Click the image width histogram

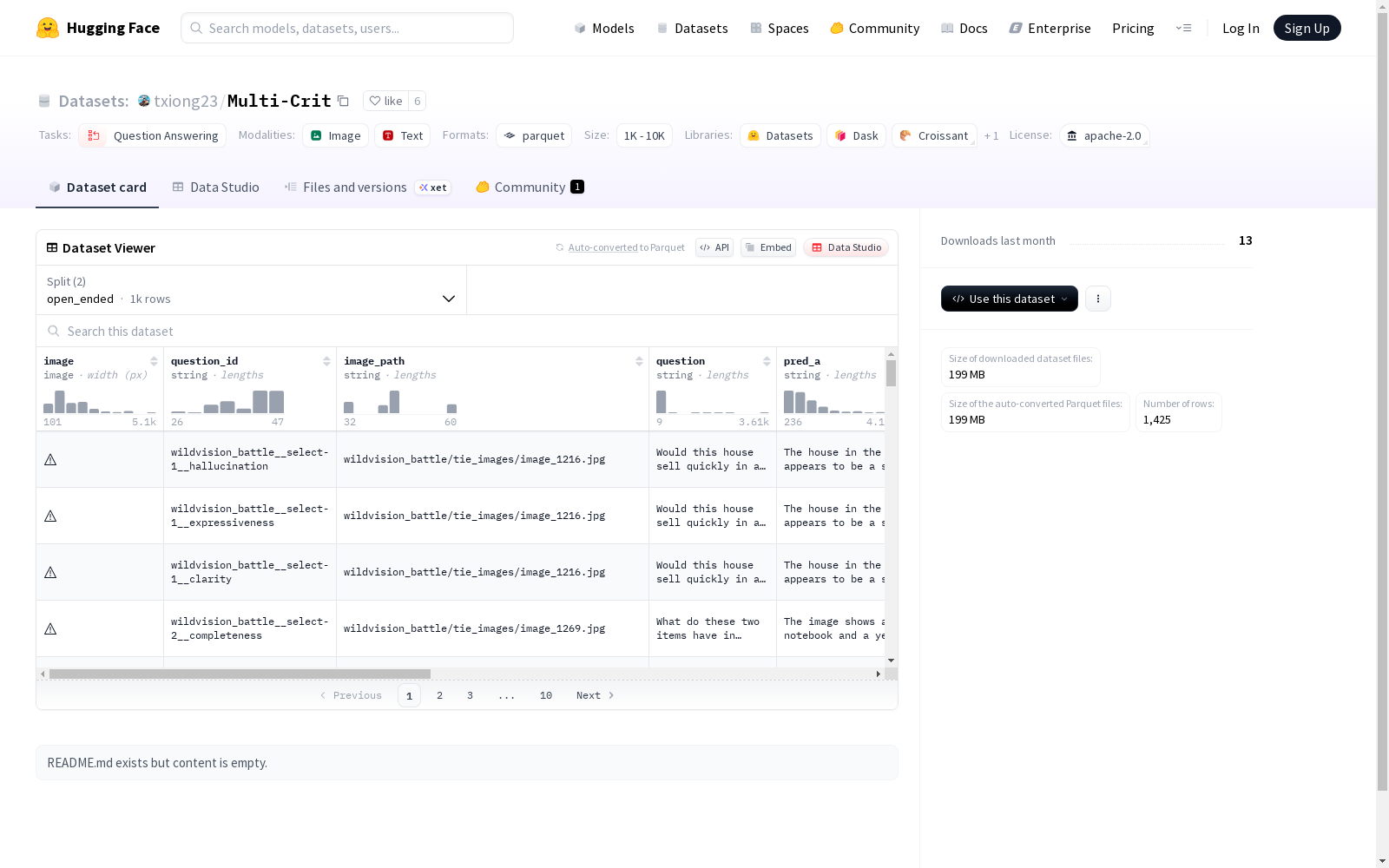click(100, 402)
